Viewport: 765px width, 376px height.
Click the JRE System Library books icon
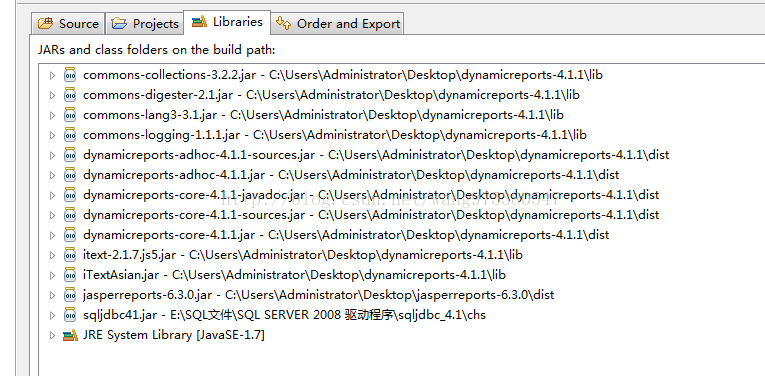click(x=70, y=335)
